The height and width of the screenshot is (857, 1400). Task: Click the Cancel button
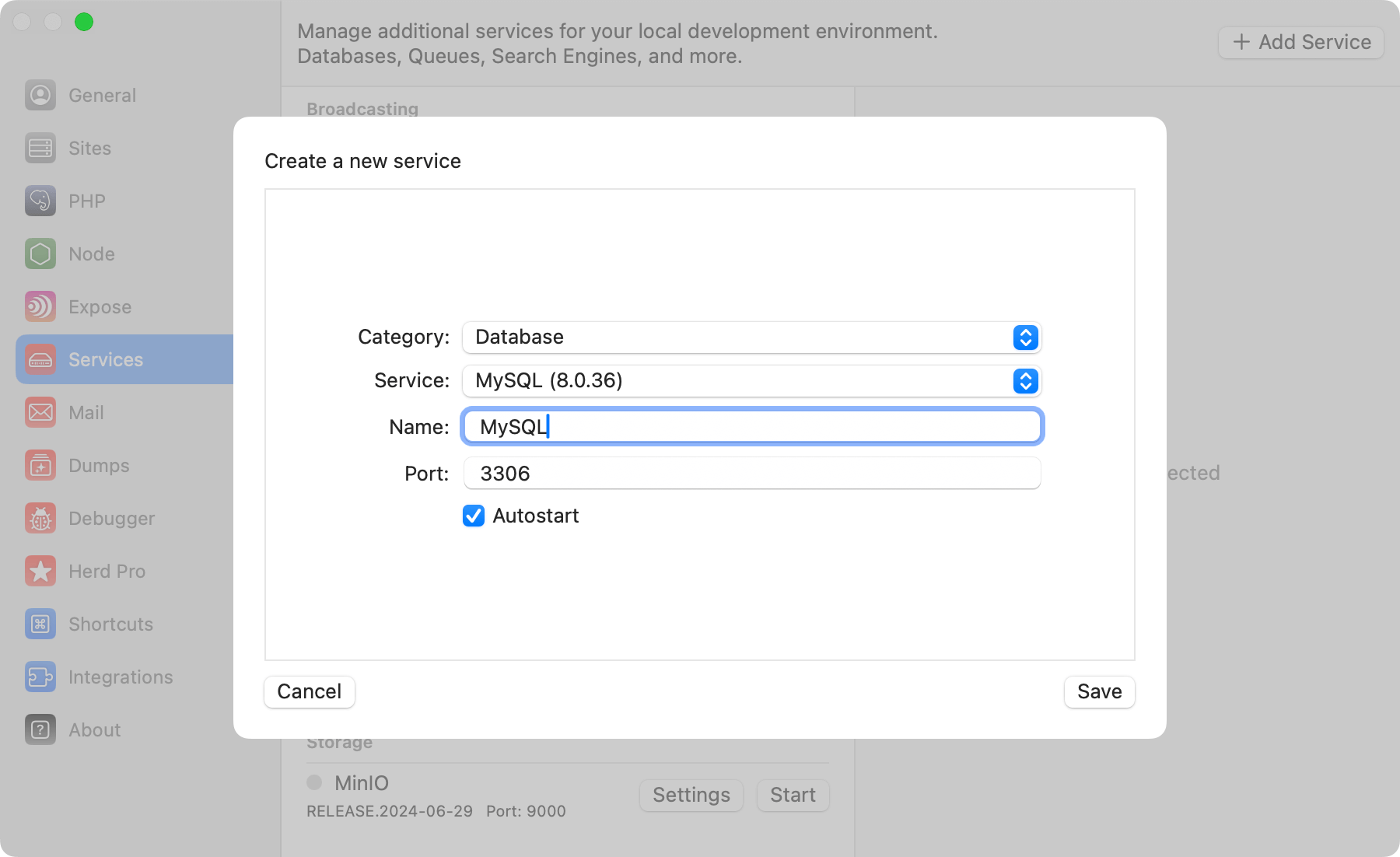click(309, 691)
